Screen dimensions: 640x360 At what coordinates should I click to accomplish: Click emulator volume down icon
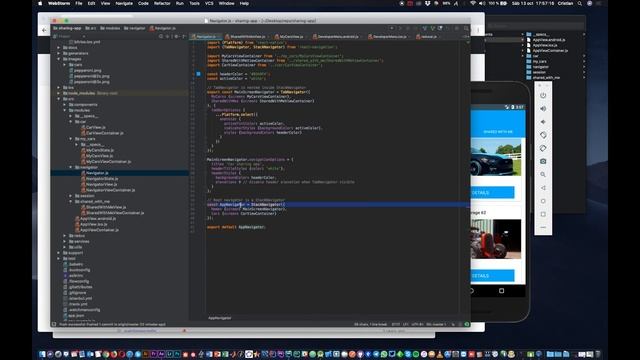click(543, 122)
